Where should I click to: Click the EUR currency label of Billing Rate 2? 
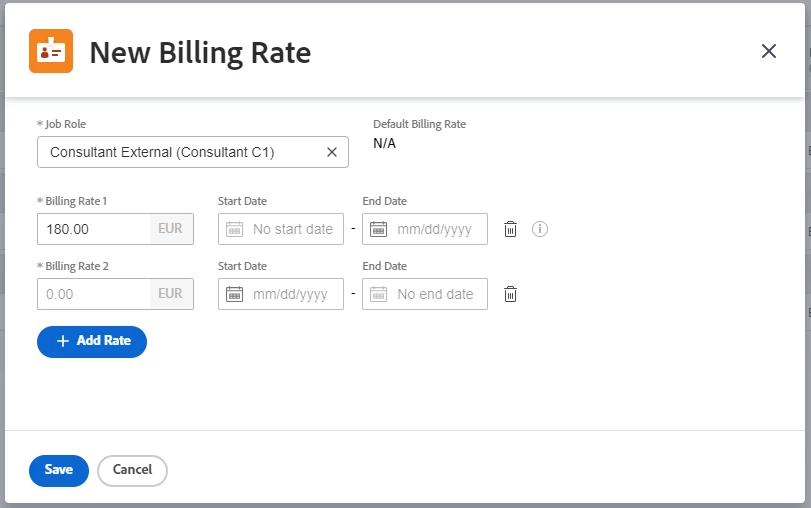coord(170,294)
